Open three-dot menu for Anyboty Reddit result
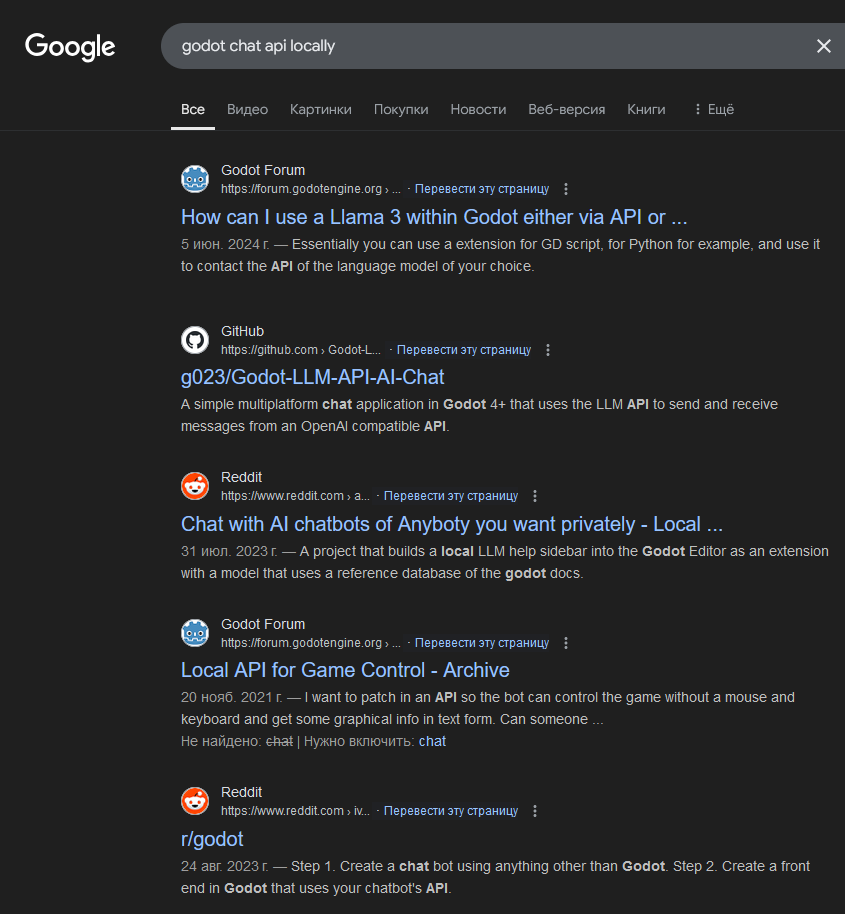 [x=535, y=496]
